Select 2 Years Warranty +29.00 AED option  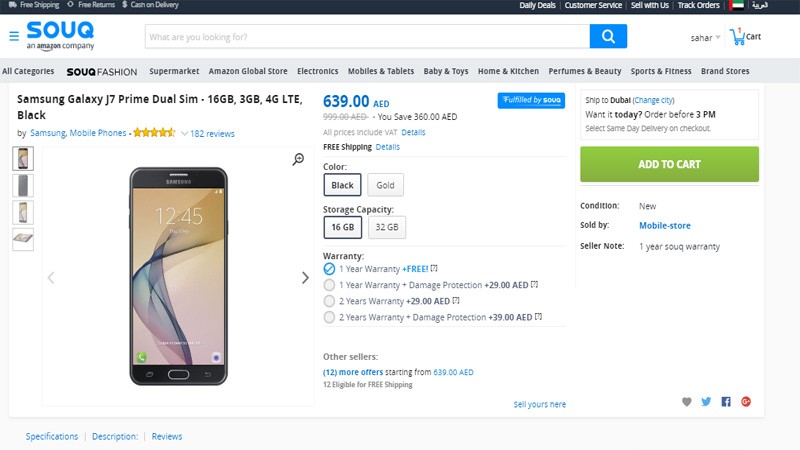coord(330,301)
